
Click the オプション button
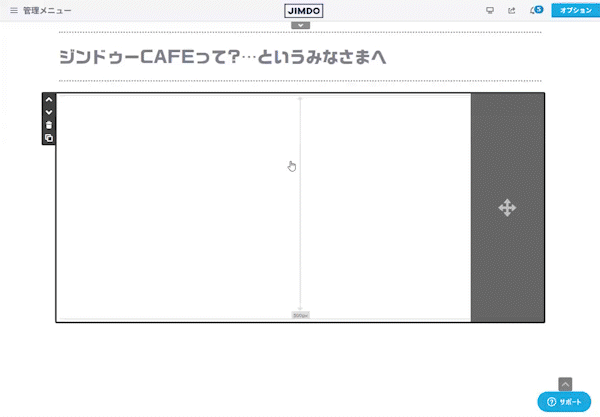click(576, 10)
